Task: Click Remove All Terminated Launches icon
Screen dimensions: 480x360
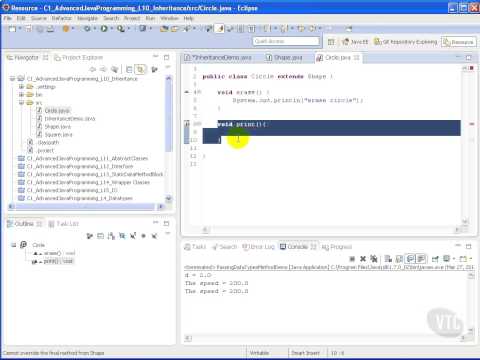Action: tap(374, 259)
